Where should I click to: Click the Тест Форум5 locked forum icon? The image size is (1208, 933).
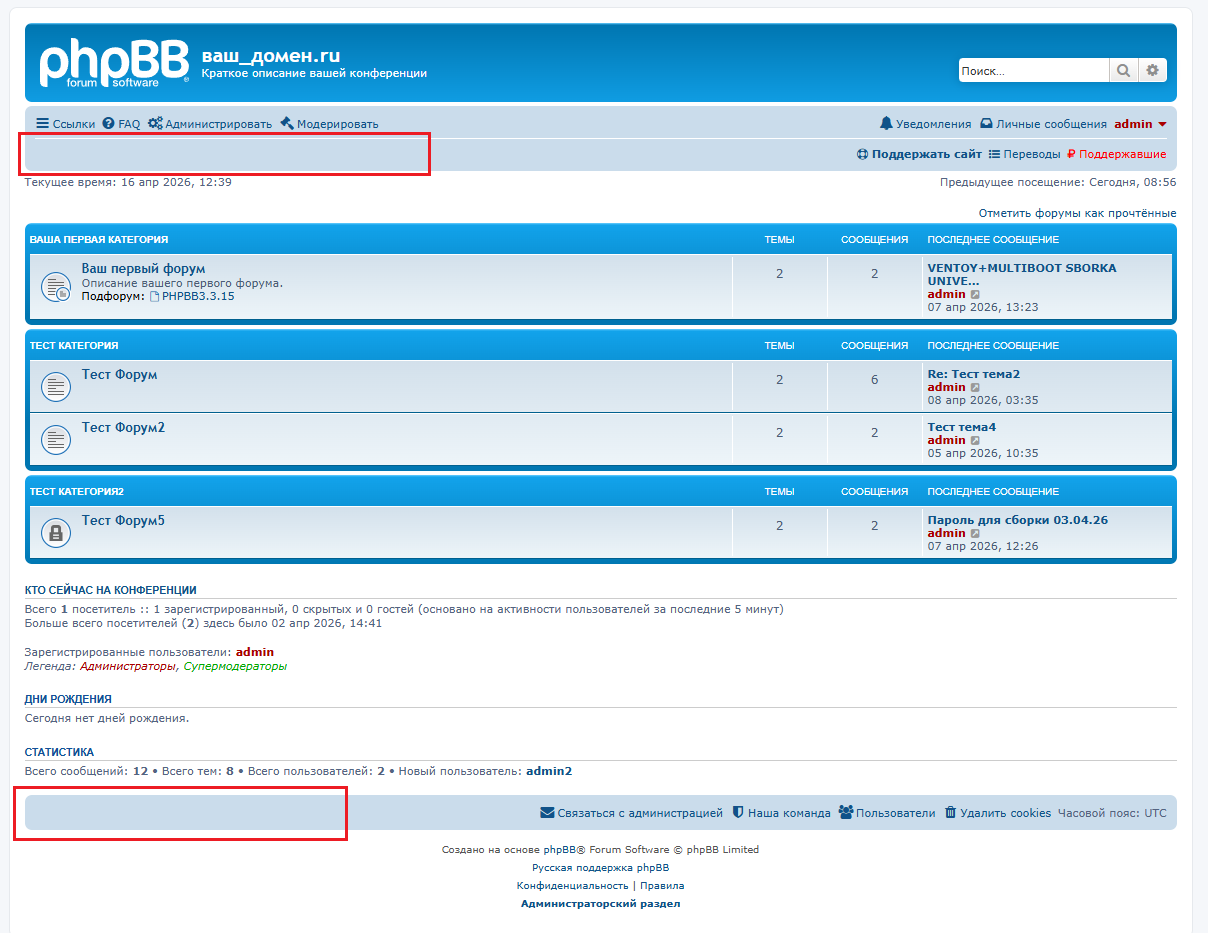click(x=56, y=533)
